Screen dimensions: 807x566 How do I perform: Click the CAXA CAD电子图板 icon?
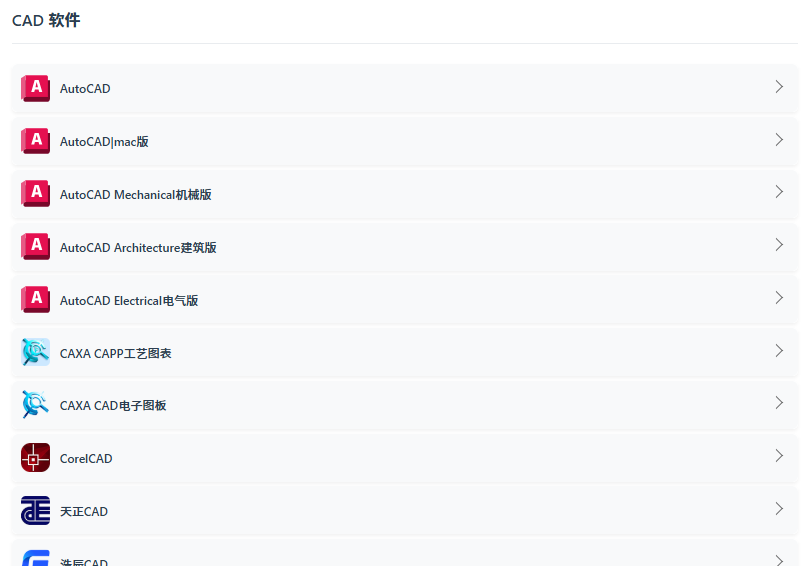point(36,405)
